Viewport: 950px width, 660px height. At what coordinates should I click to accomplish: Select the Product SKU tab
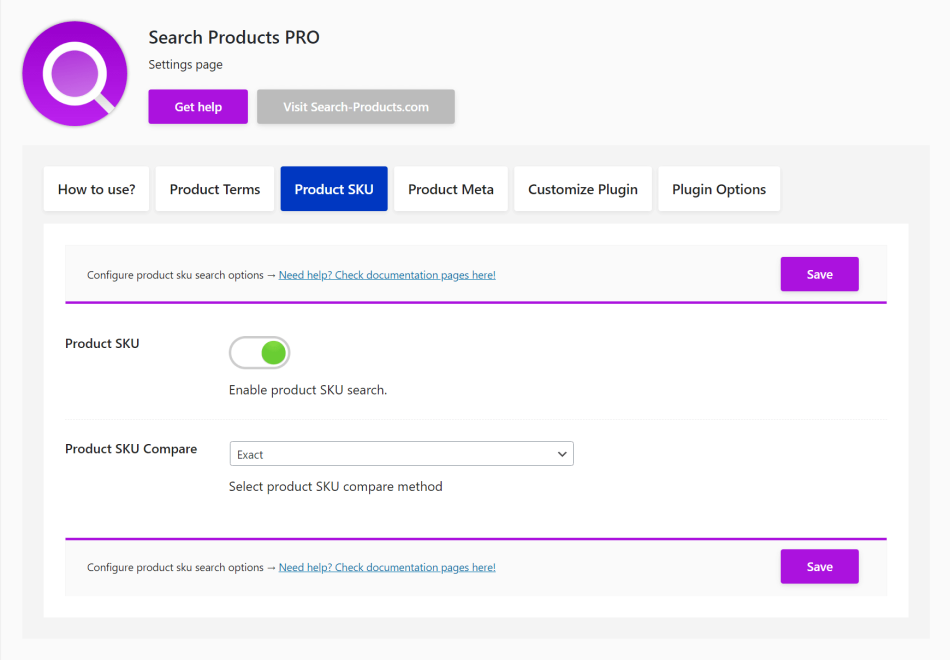click(x=334, y=189)
